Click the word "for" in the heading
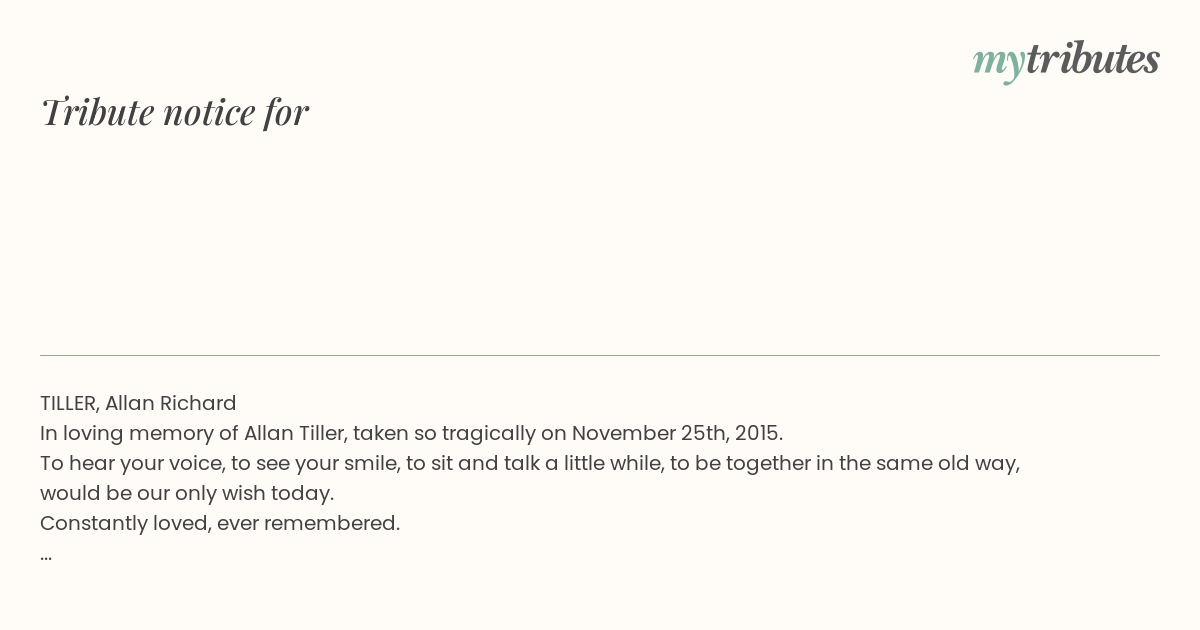The width and height of the screenshot is (1200, 630). (287, 112)
